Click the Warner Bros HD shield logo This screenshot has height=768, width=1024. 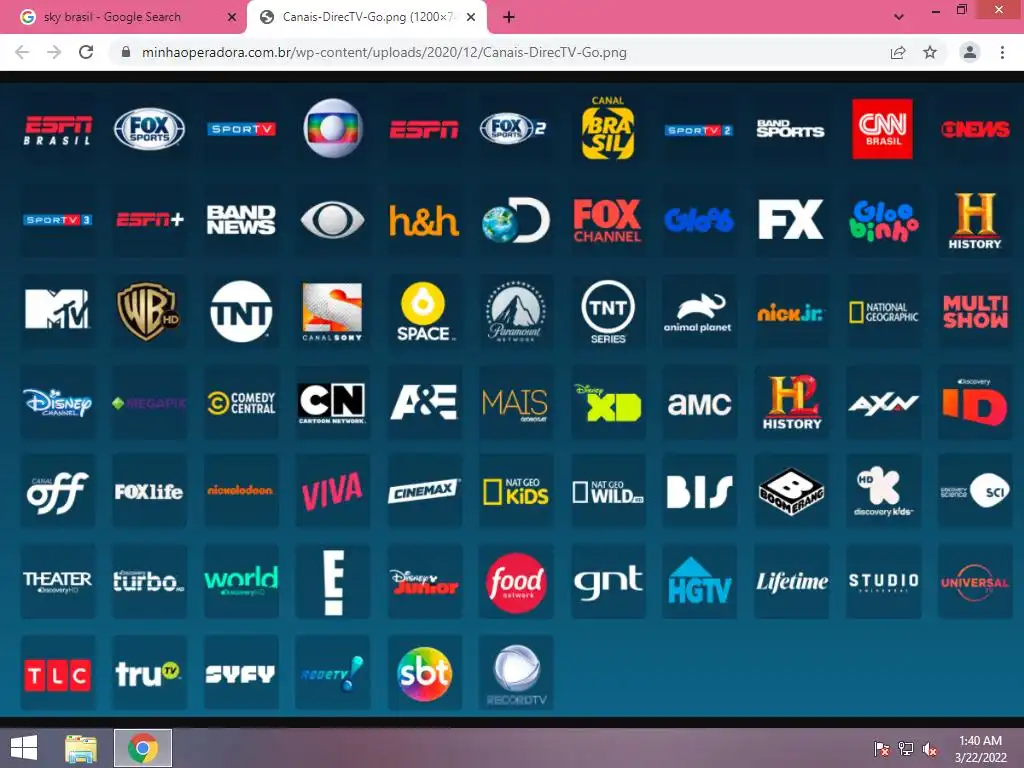(149, 312)
